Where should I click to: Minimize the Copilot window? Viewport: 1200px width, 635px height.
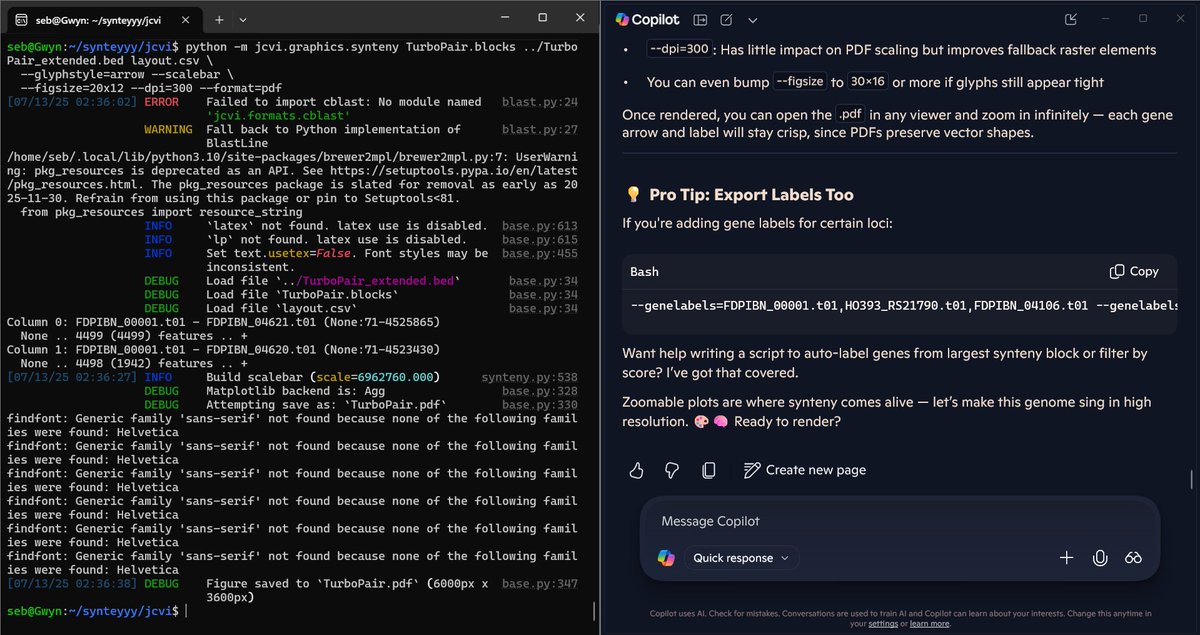(x=1107, y=18)
